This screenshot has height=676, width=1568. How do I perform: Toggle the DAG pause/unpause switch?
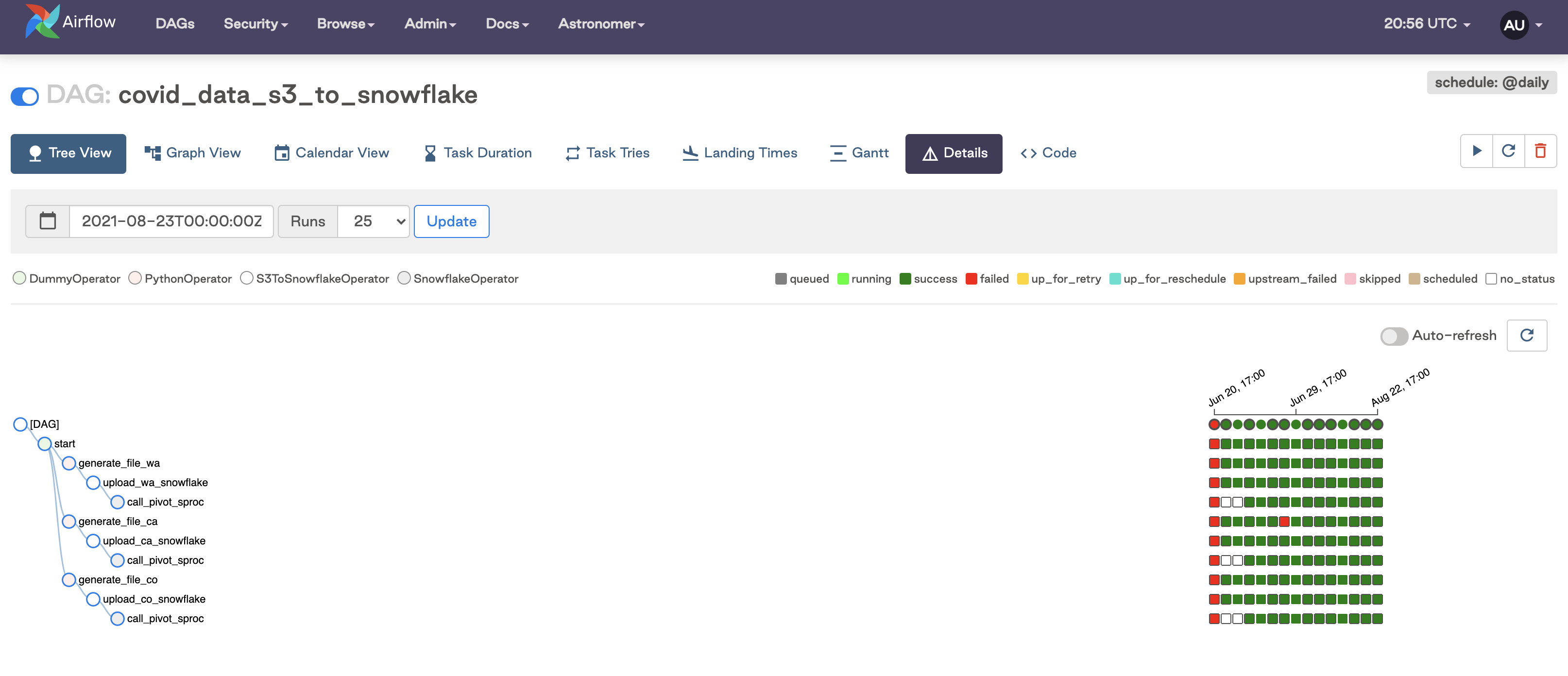pos(25,96)
